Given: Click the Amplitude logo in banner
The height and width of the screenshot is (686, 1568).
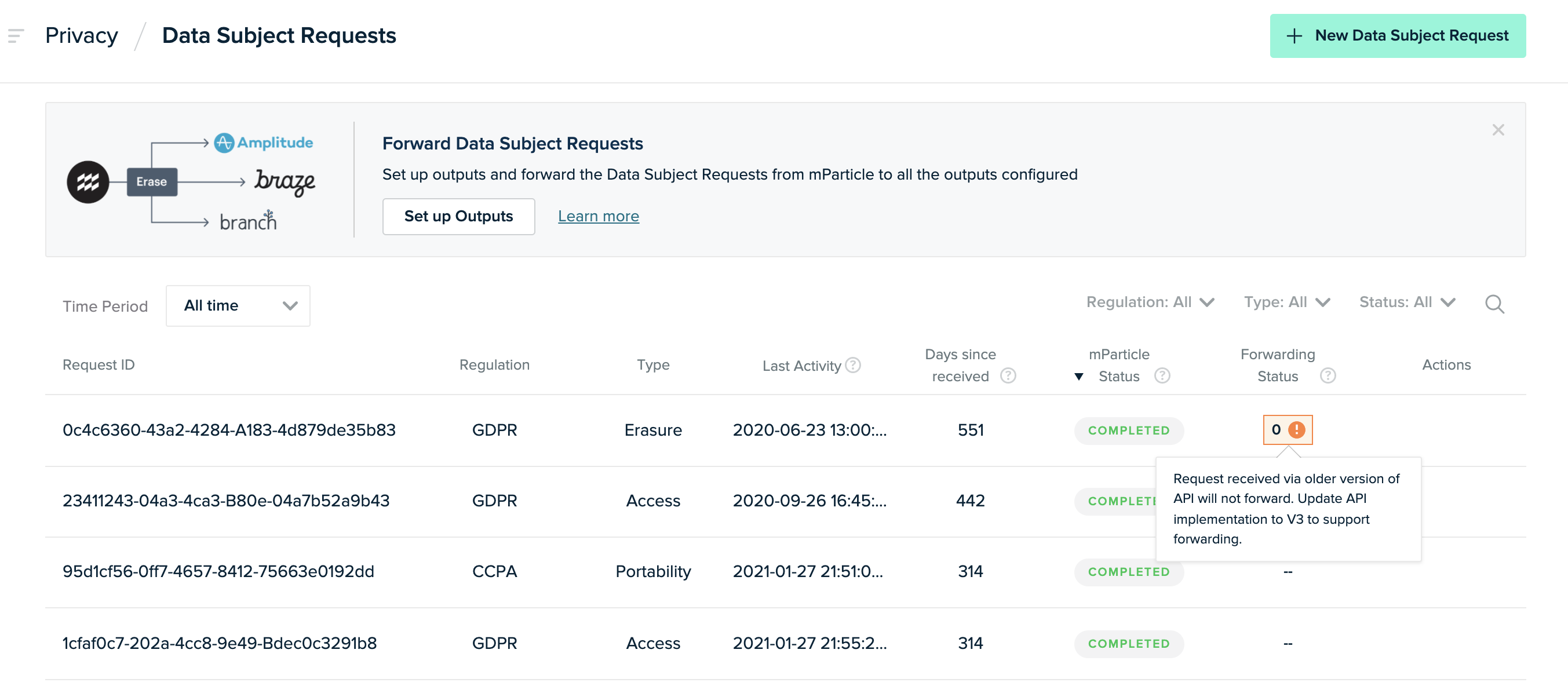Looking at the screenshot, I should 264,143.
